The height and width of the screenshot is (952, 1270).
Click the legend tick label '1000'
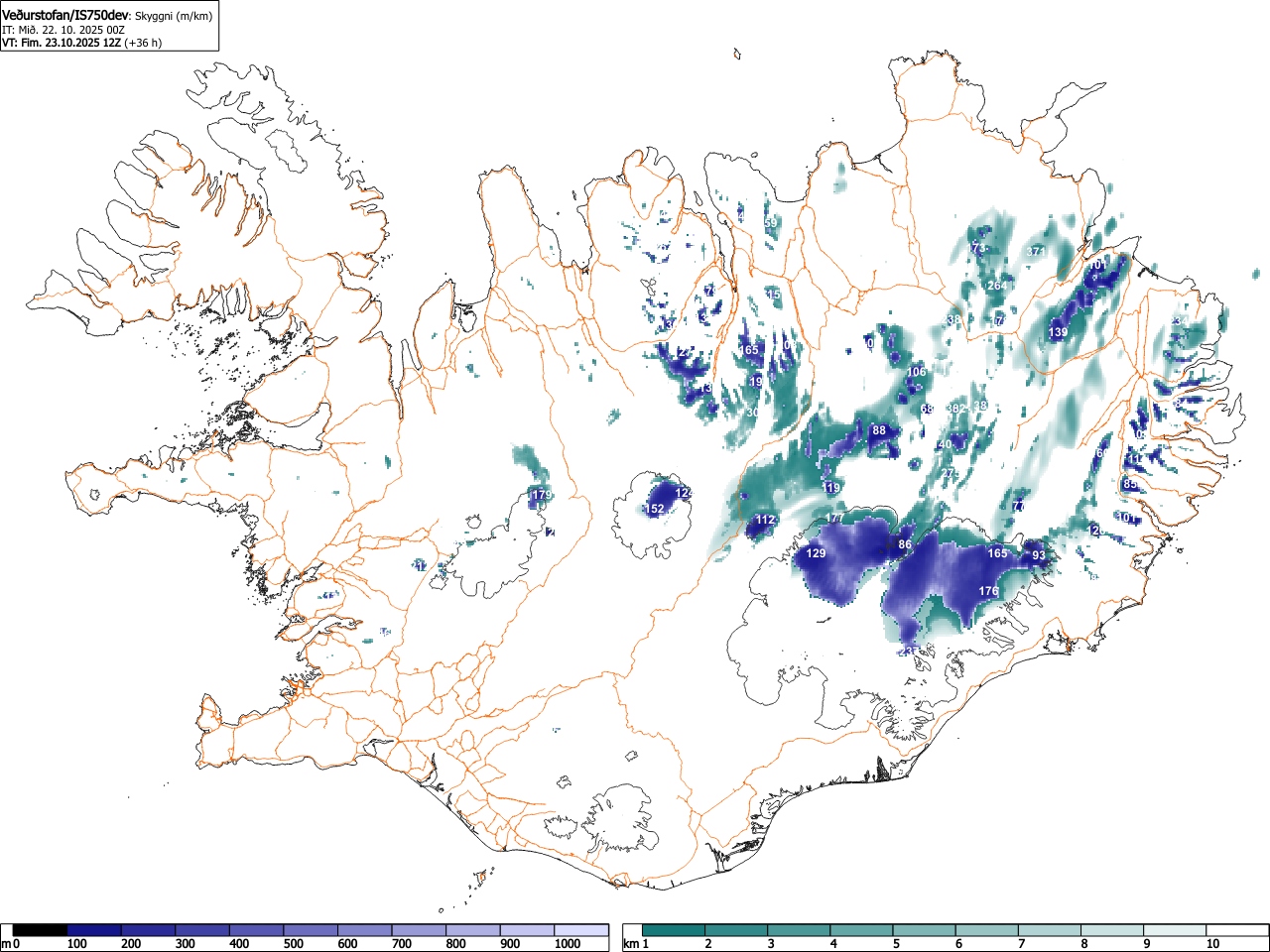pos(568,944)
